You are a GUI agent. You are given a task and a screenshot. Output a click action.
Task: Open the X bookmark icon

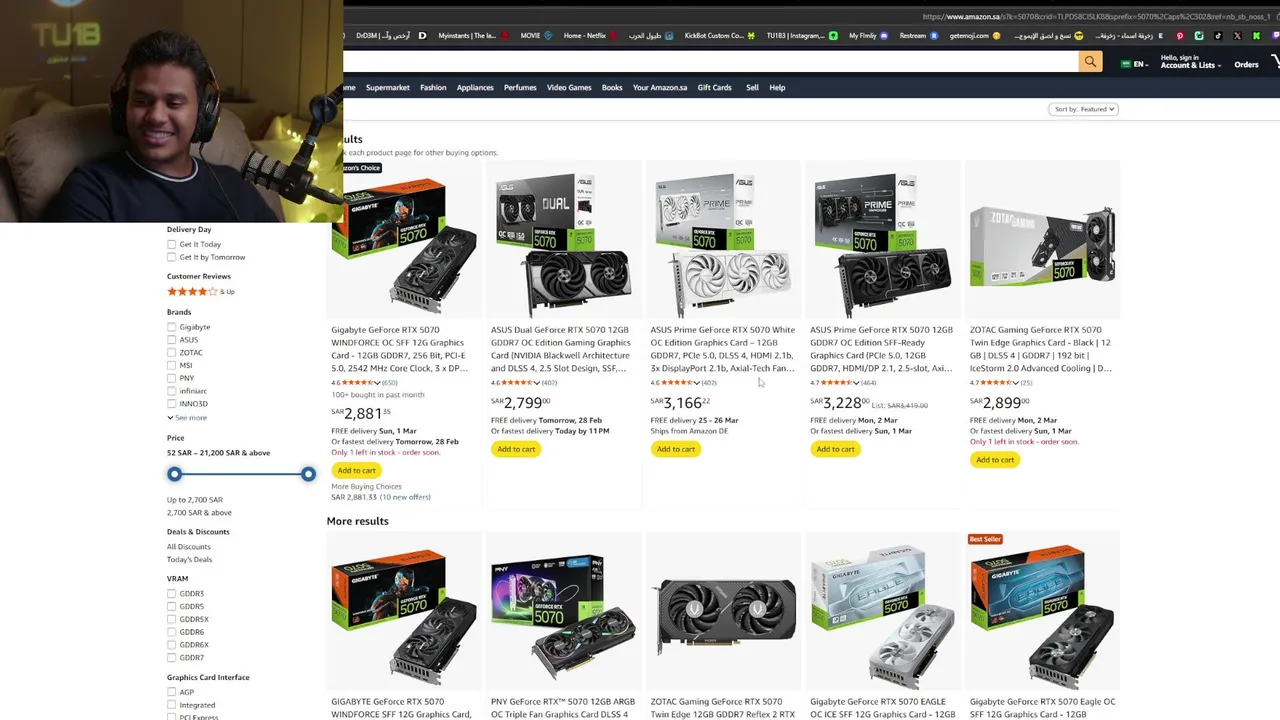[1237, 36]
